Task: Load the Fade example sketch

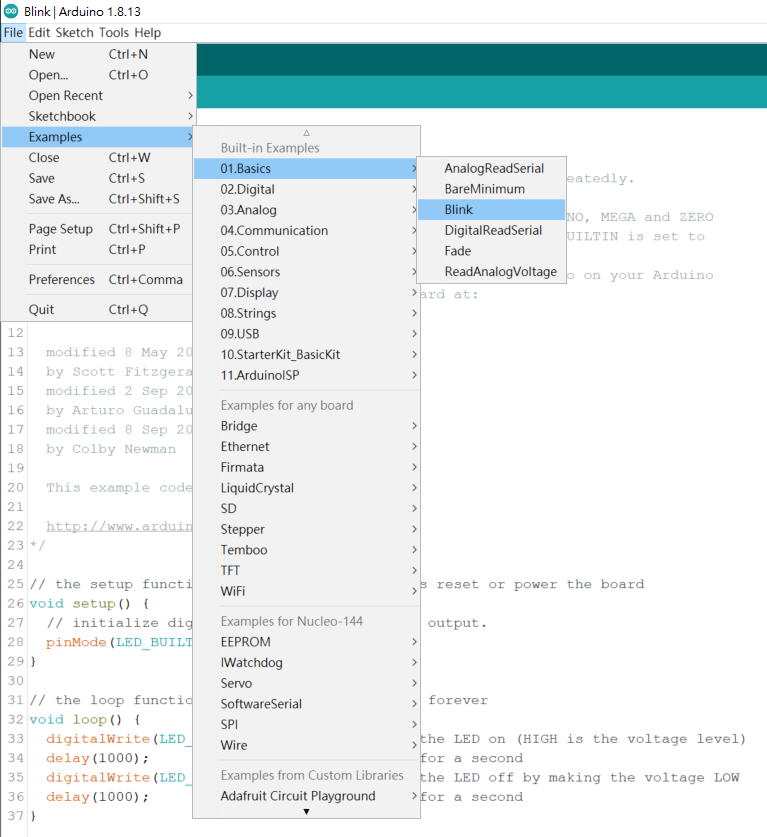Action: point(491,251)
